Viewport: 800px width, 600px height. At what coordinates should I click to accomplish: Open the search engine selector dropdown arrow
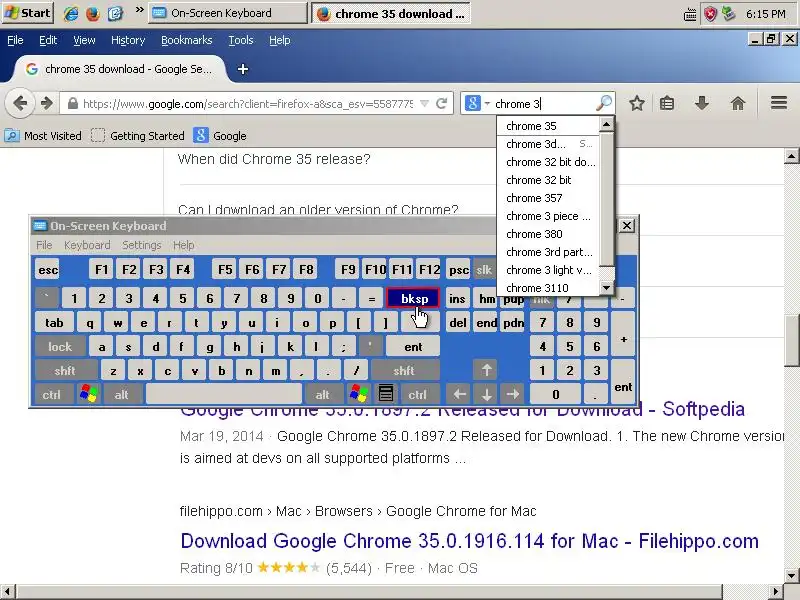pyautogui.click(x=487, y=104)
